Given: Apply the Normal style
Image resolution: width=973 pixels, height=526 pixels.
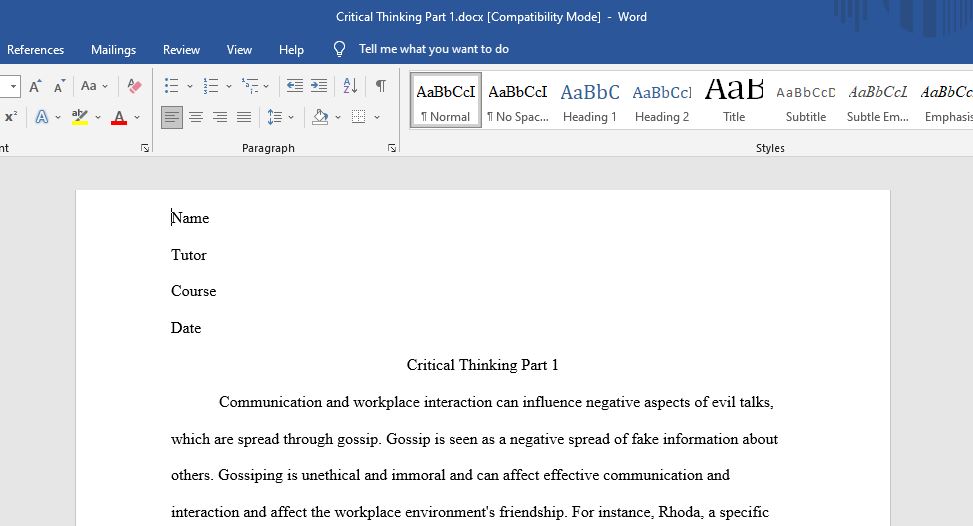Looking at the screenshot, I should 446,100.
